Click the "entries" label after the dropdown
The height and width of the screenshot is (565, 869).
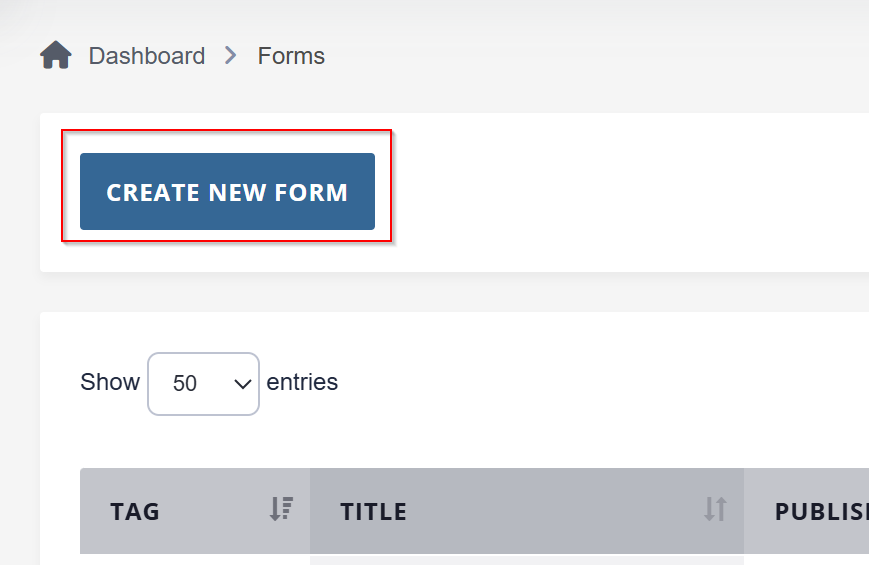[302, 382]
